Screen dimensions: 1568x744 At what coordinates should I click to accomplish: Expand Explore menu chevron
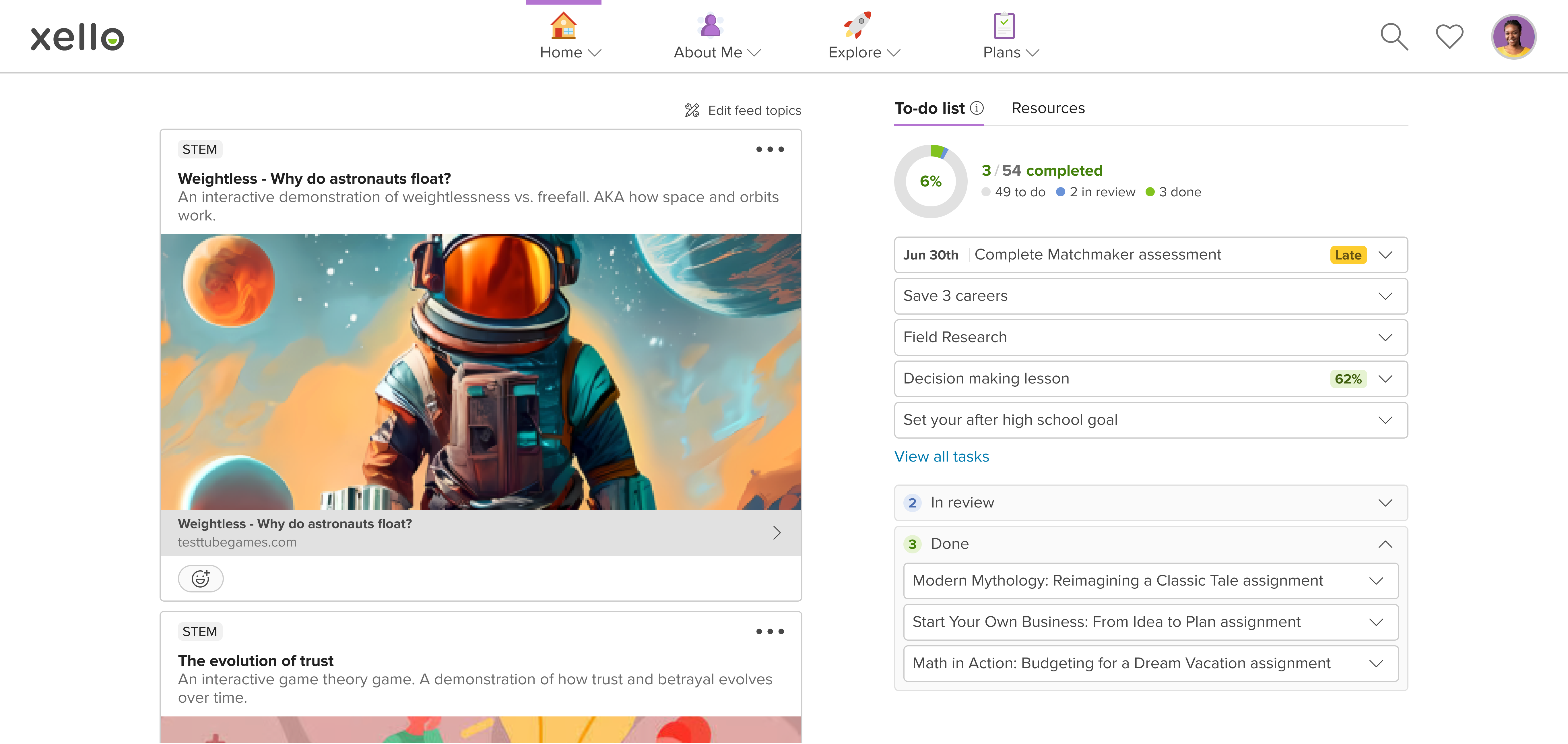(893, 53)
